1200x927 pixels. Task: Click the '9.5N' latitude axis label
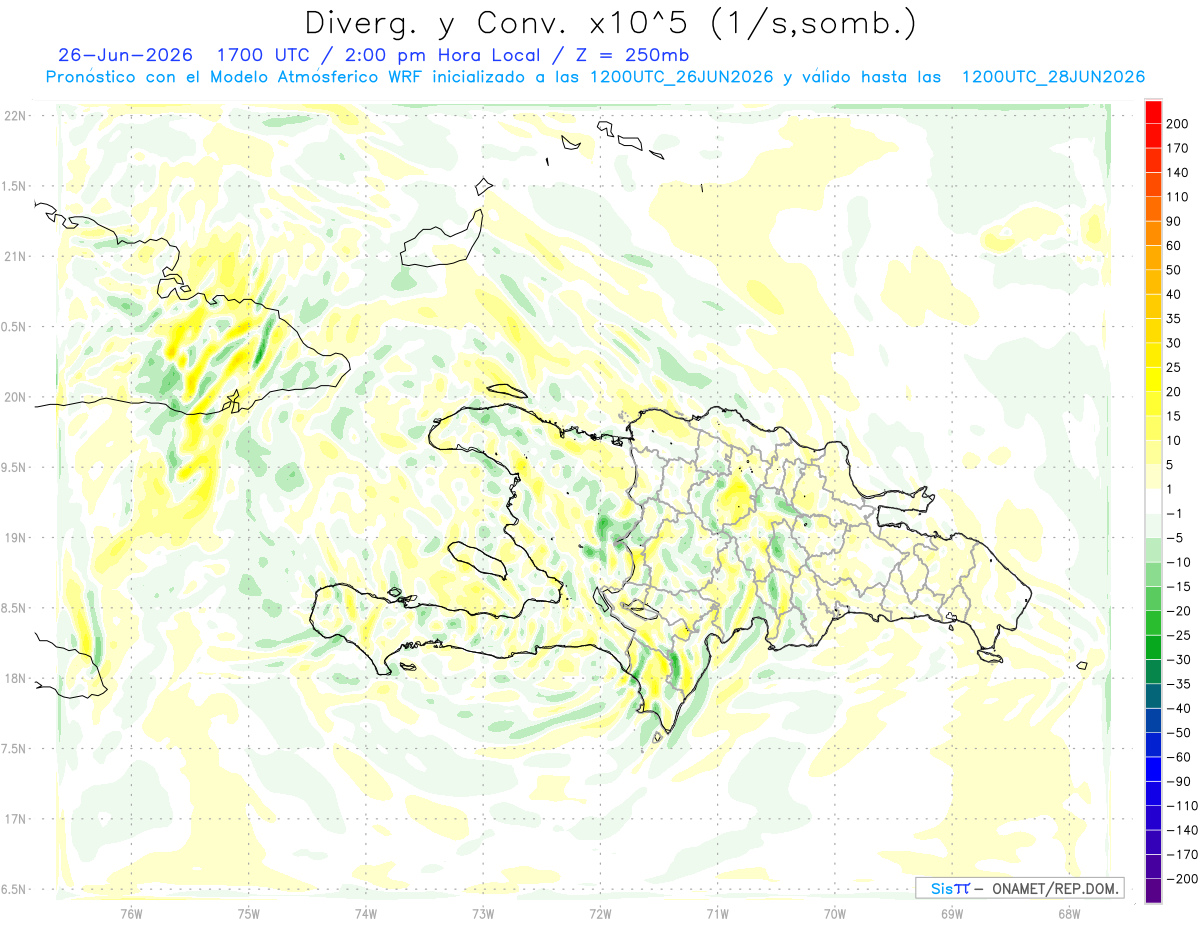14,467
